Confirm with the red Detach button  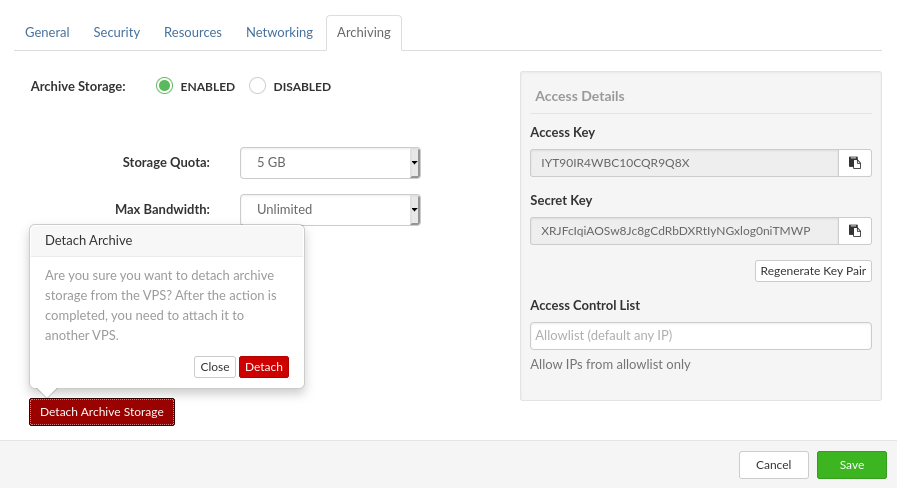point(264,367)
